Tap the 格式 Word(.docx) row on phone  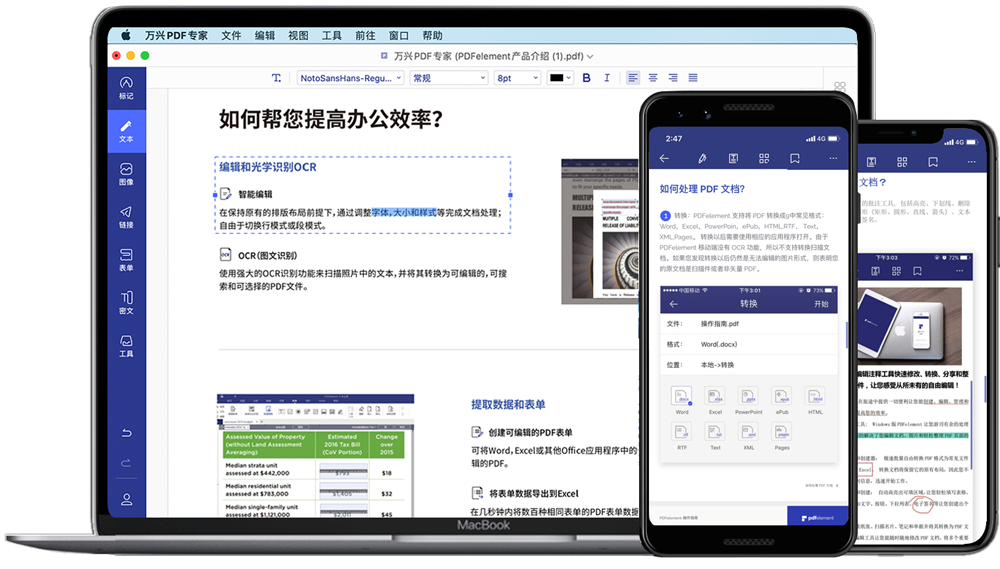coord(749,344)
